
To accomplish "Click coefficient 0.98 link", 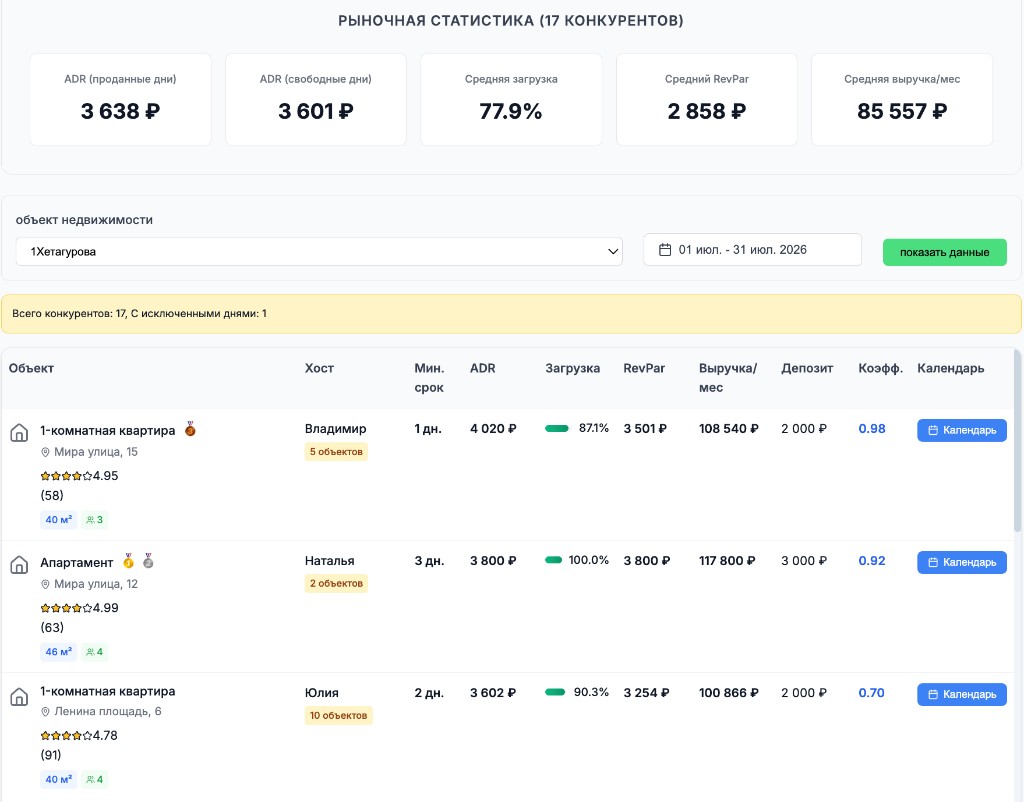I will (x=872, y=428).
